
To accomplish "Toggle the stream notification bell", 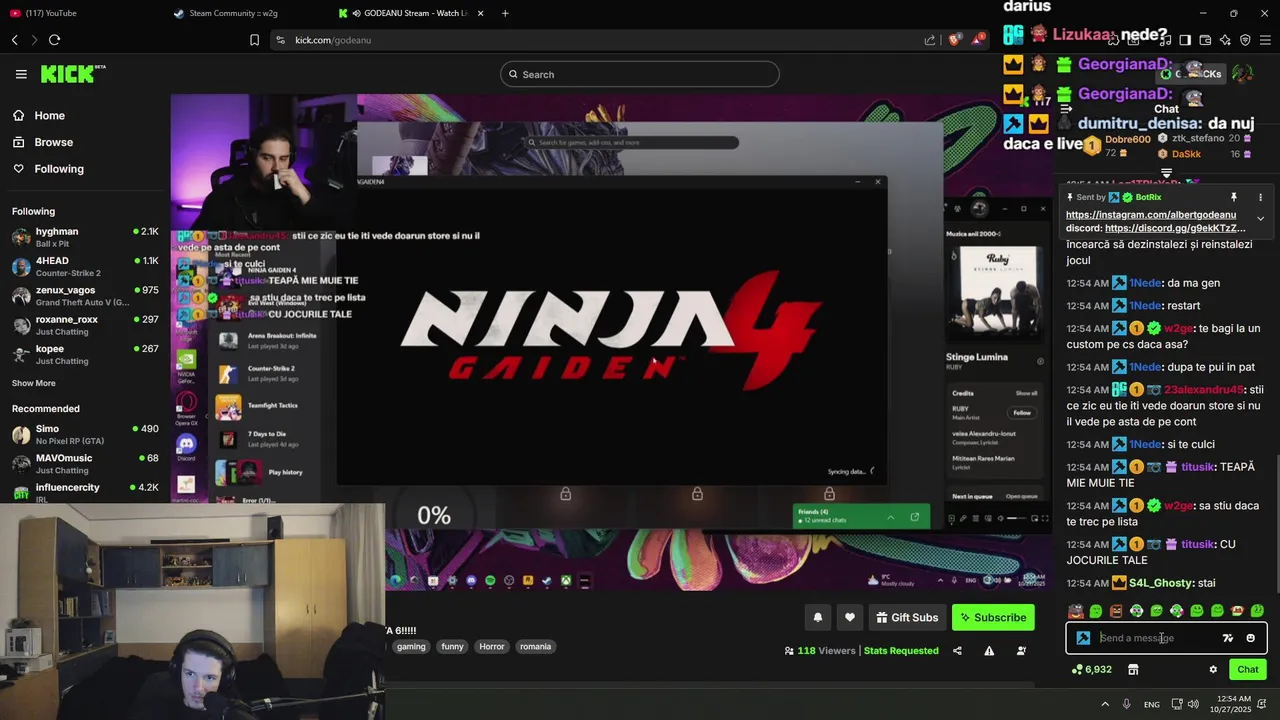I will pos(818,618).
